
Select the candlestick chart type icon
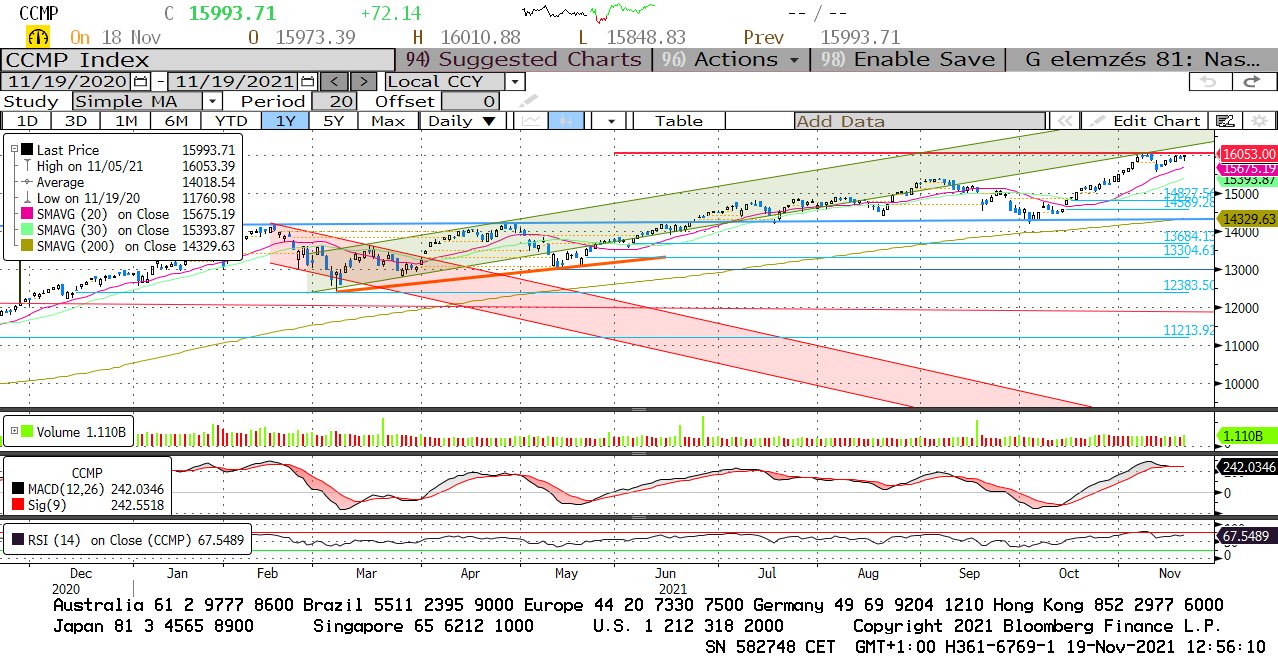coord(566,121)
